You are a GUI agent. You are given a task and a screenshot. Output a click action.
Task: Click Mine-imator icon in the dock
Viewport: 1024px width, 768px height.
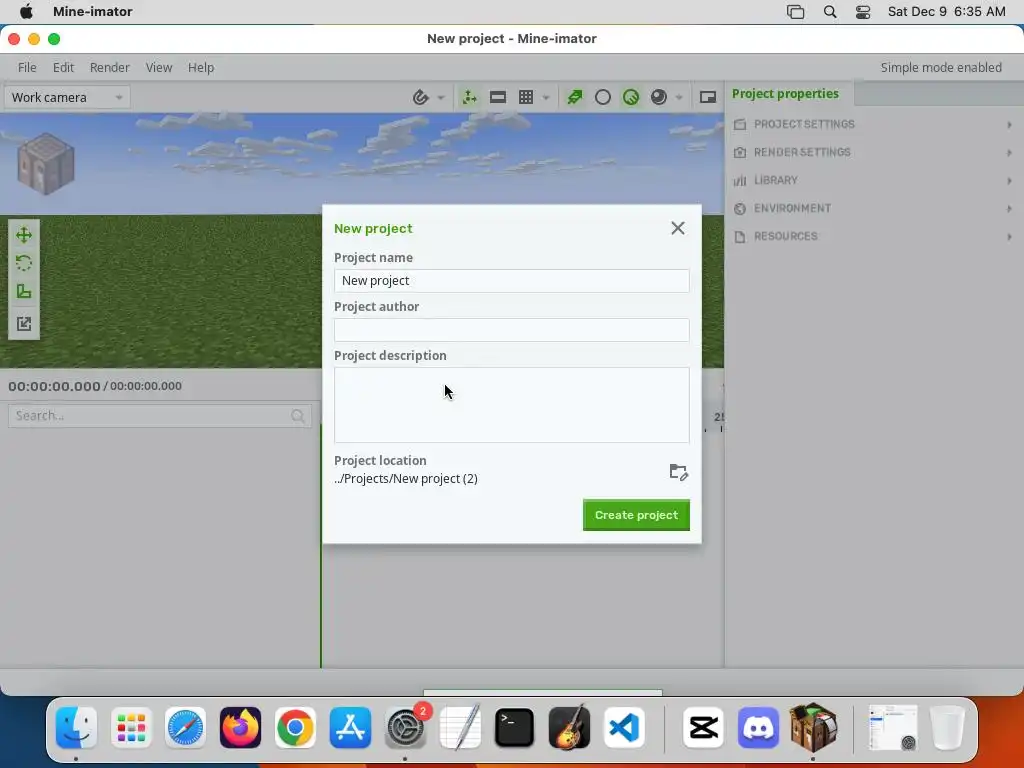(x=813, y=726)
